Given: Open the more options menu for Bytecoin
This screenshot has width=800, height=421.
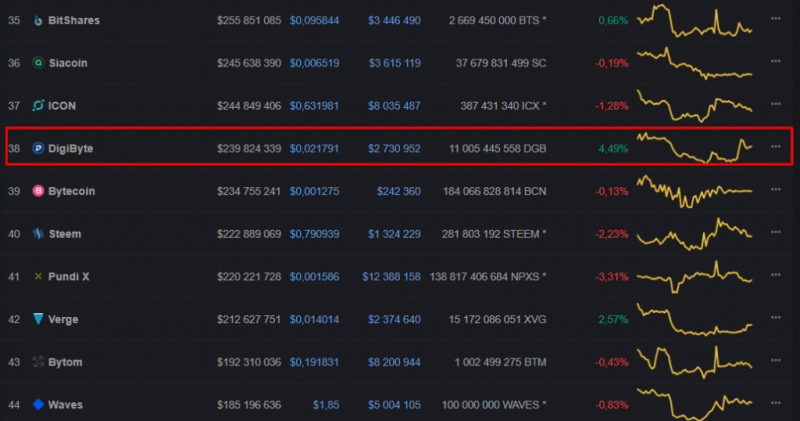Looking at the screenshot, I should (x=776, y=189).
